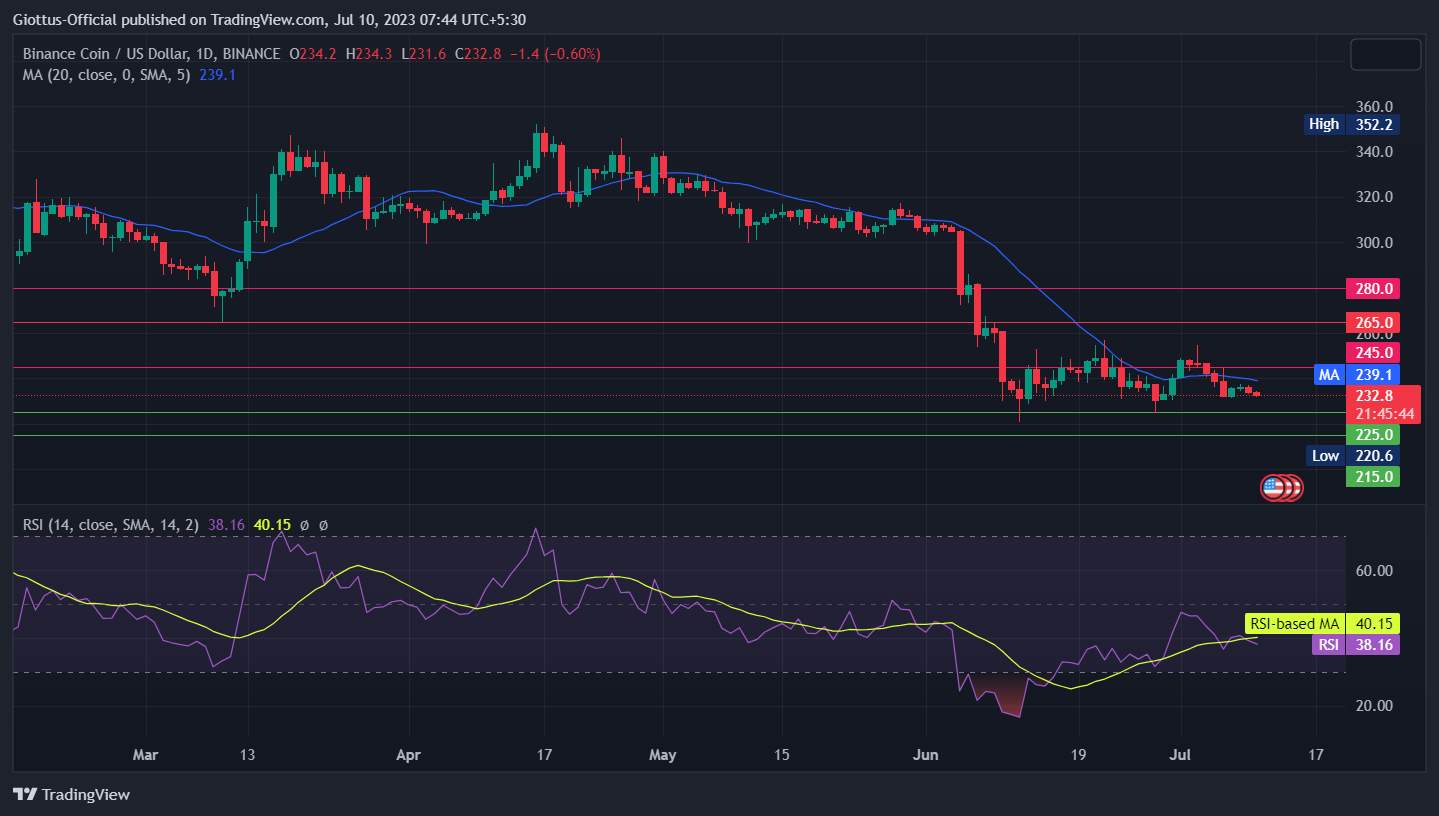
Task: Click the H234.3 high value in legend
Action: pyautogui.click(x=370, y=54)
